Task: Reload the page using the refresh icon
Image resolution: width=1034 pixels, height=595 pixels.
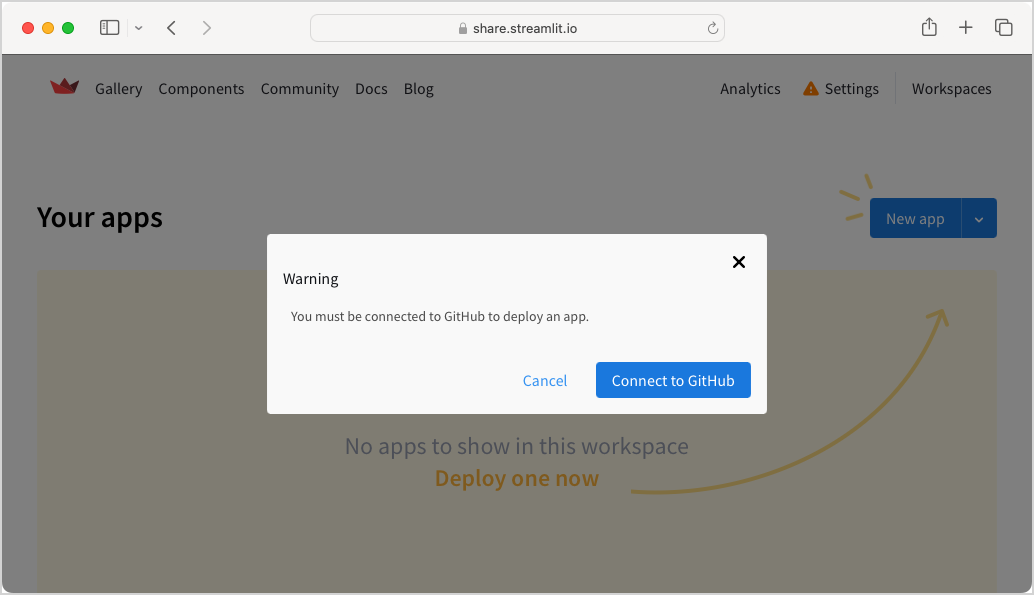Action: [712, 28]
